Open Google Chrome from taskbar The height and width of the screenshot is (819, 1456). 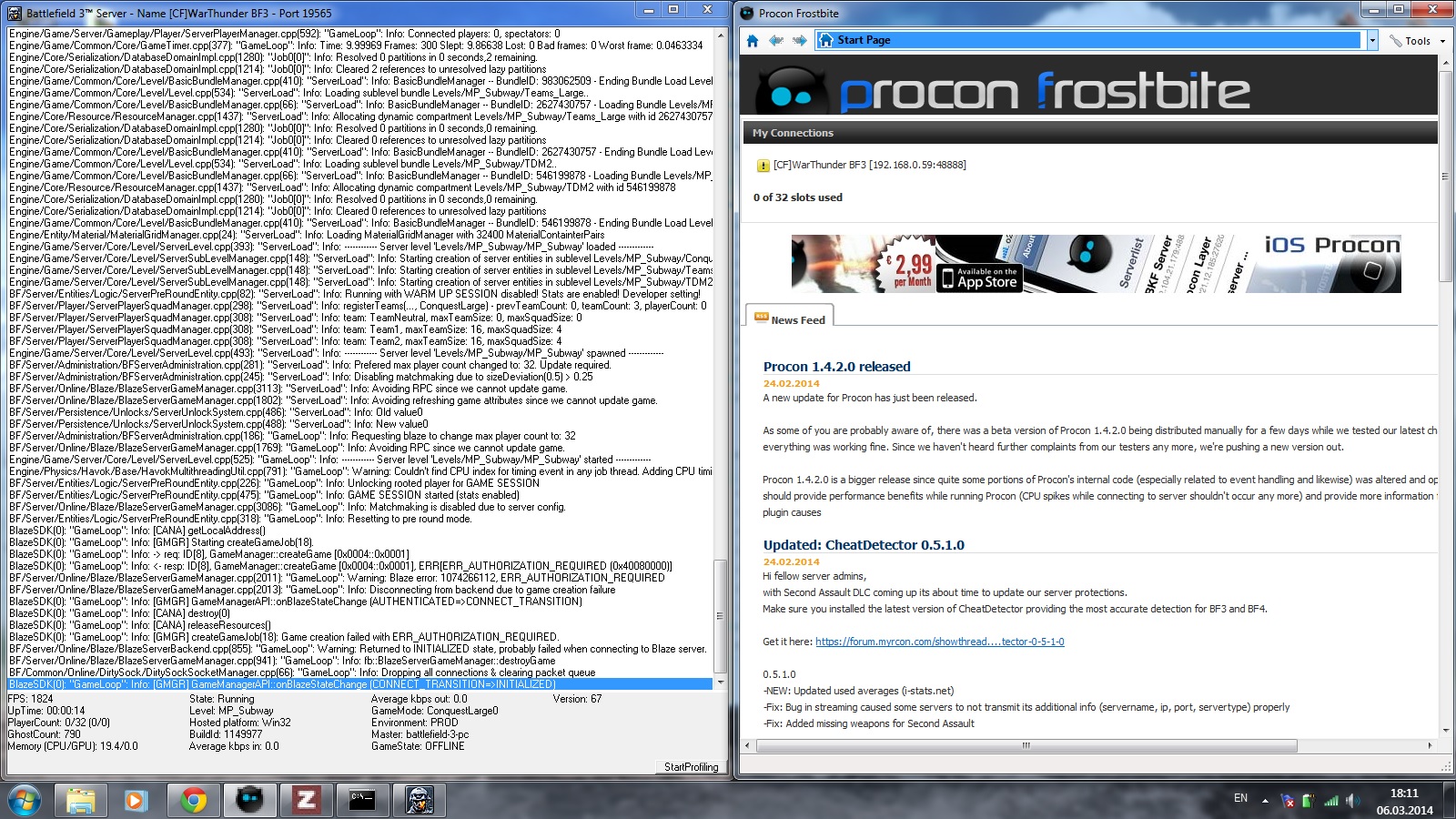point(193,800)
